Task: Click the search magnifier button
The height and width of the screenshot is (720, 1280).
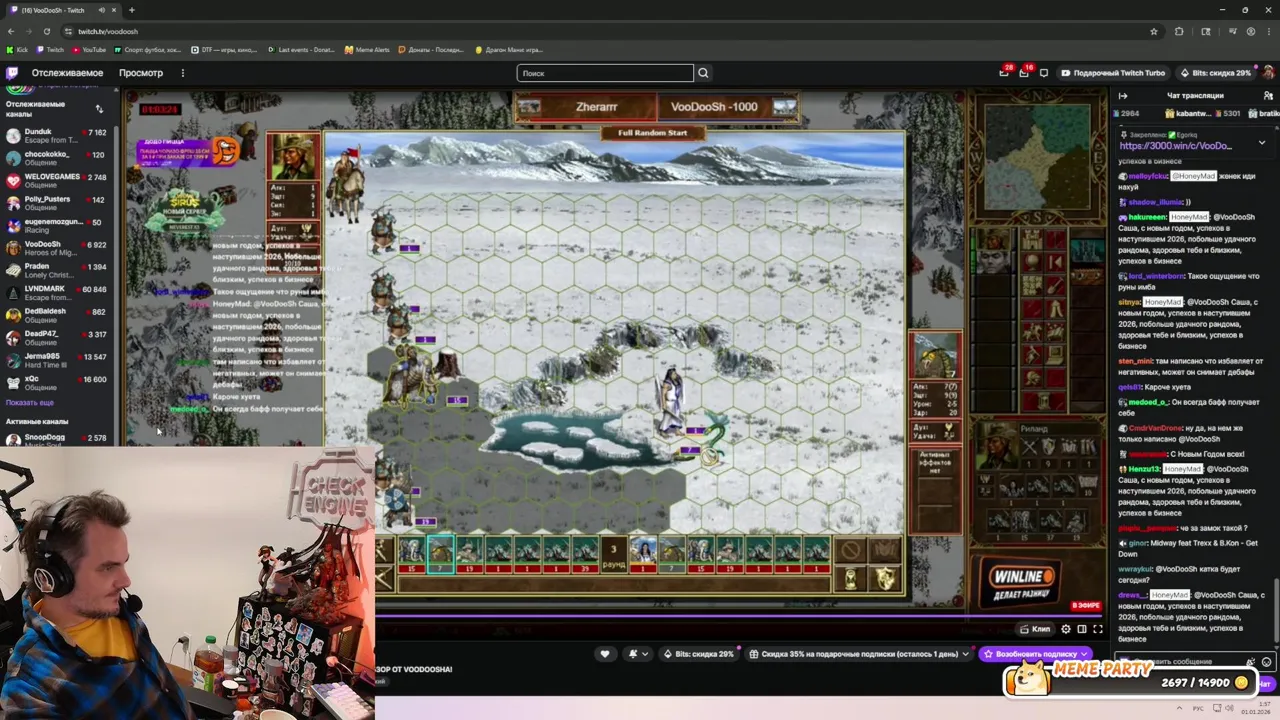Action: coord(703,73)
